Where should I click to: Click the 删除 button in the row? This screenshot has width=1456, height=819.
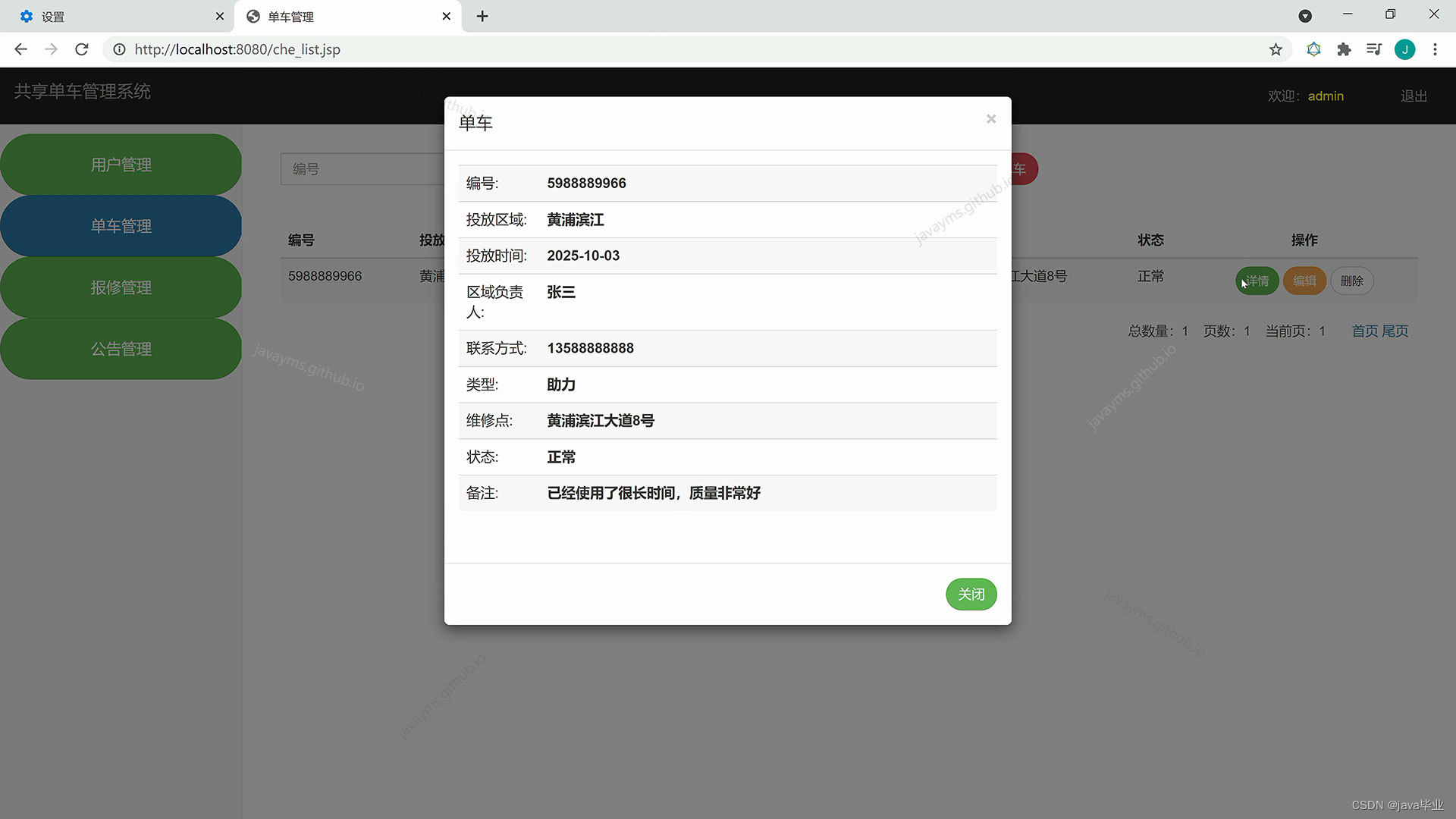point(1351,281)
